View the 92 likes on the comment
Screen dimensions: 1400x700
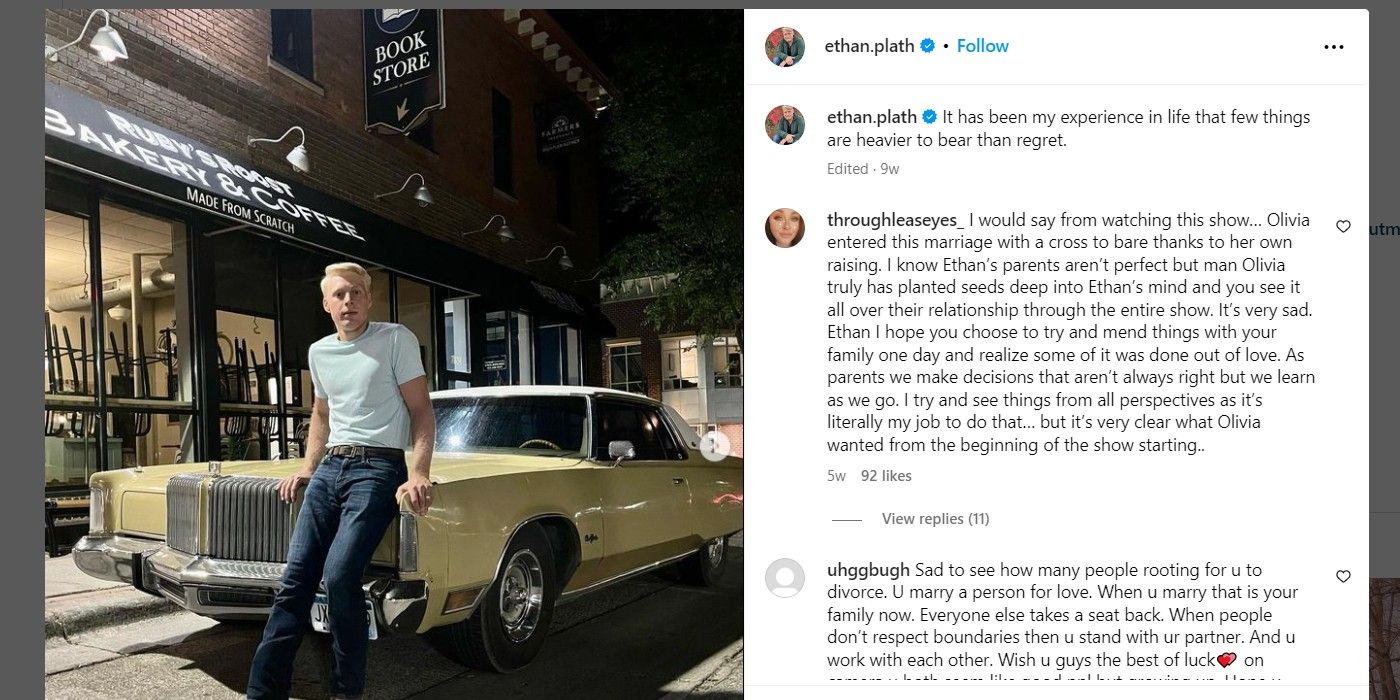[x=886, y=476]
